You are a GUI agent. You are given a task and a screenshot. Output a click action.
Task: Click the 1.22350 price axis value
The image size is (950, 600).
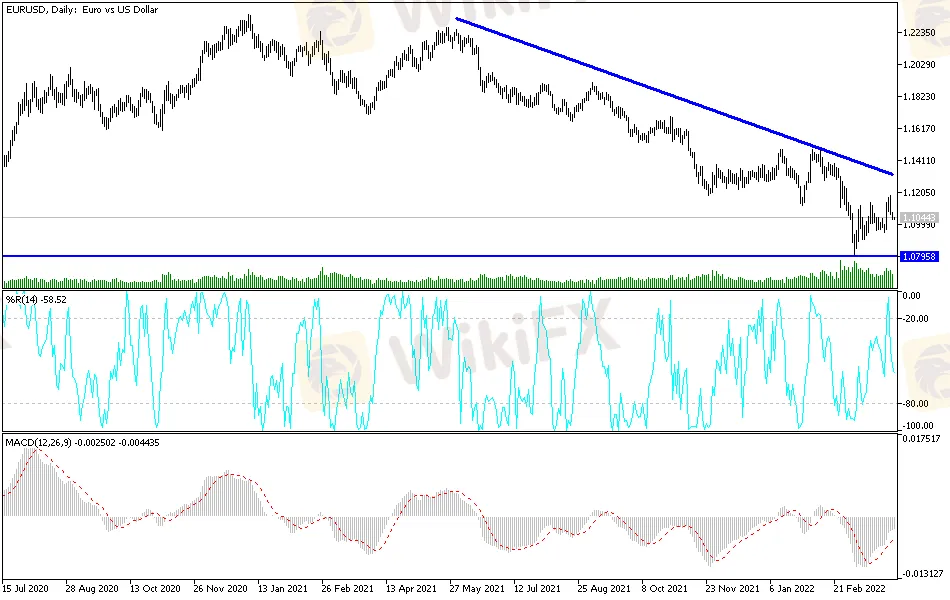coord(919,32)
